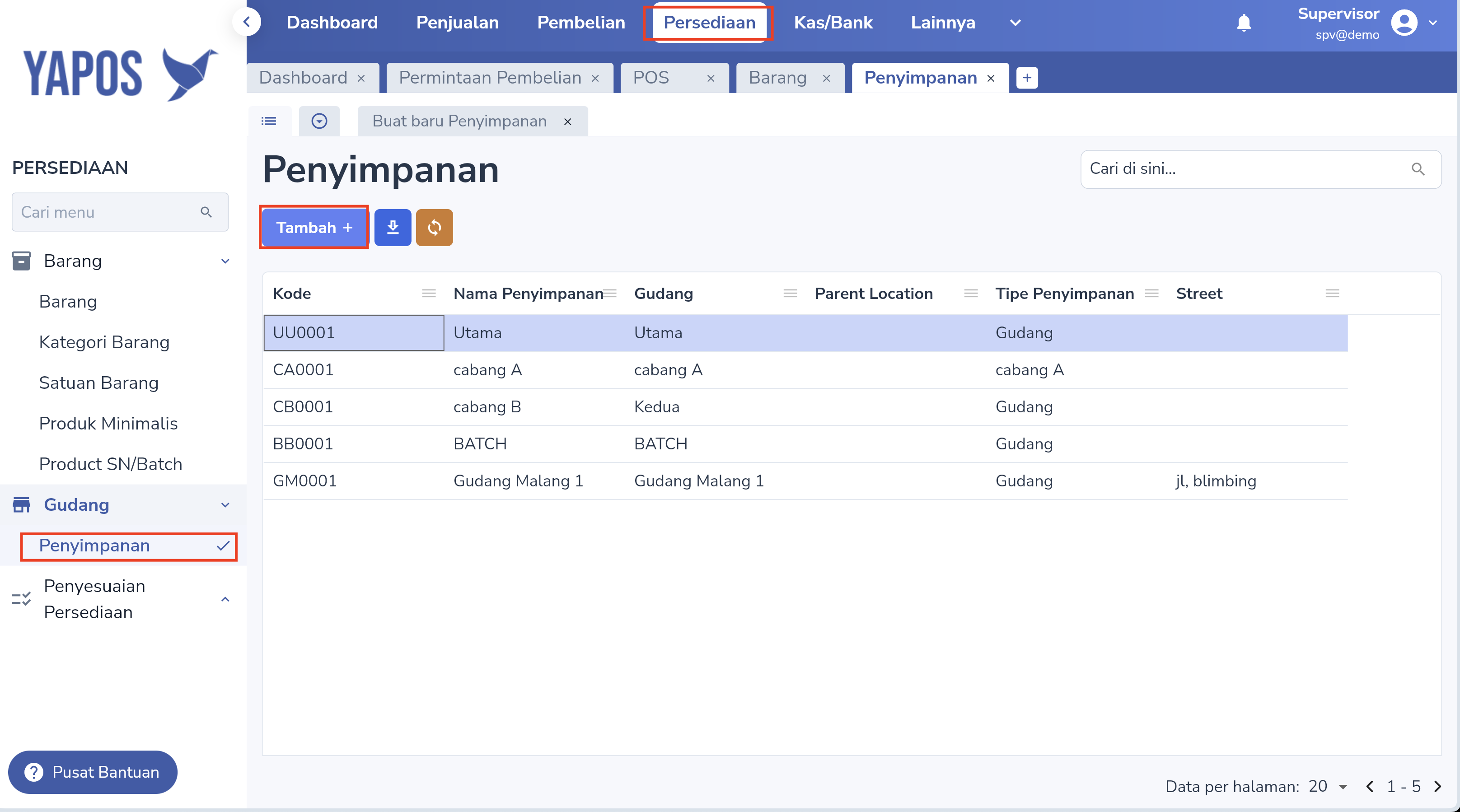The image size is (1460, 812).
Task: Click the YAPOS logo
Action: [120, 74]
